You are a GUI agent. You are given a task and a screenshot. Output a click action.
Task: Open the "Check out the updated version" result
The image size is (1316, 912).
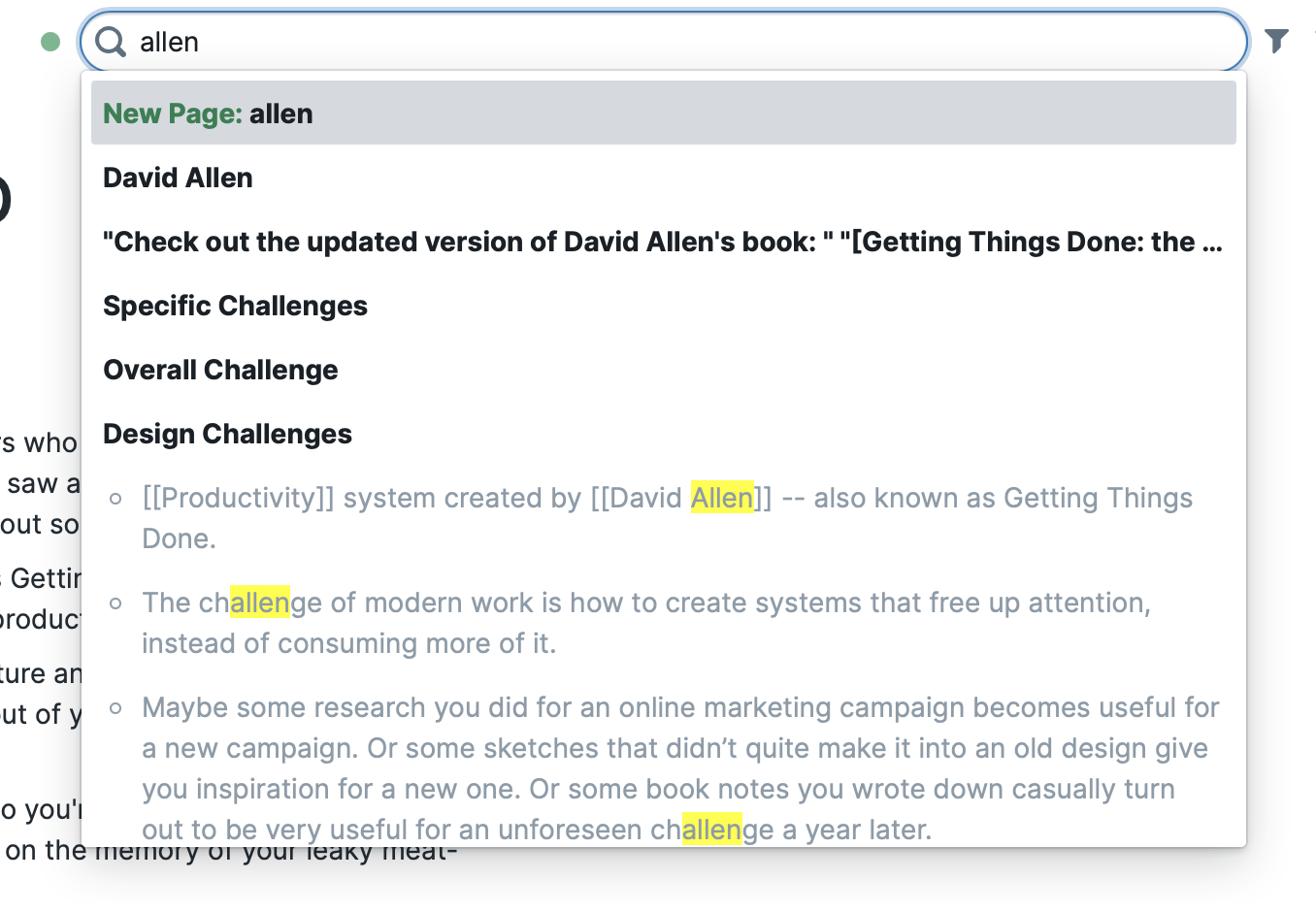tap(663, 242)
